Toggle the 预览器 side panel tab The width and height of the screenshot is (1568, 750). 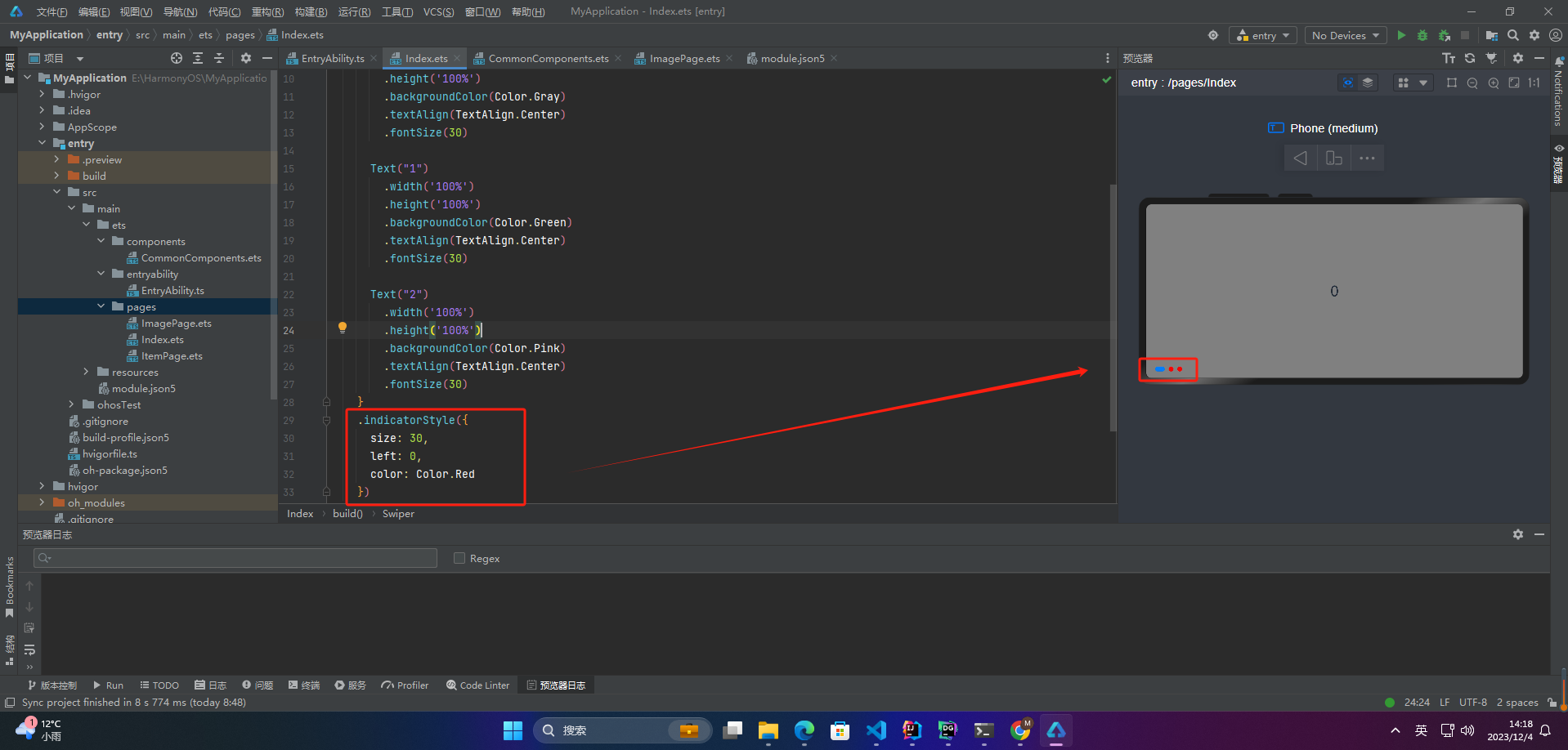point(1558,164)
